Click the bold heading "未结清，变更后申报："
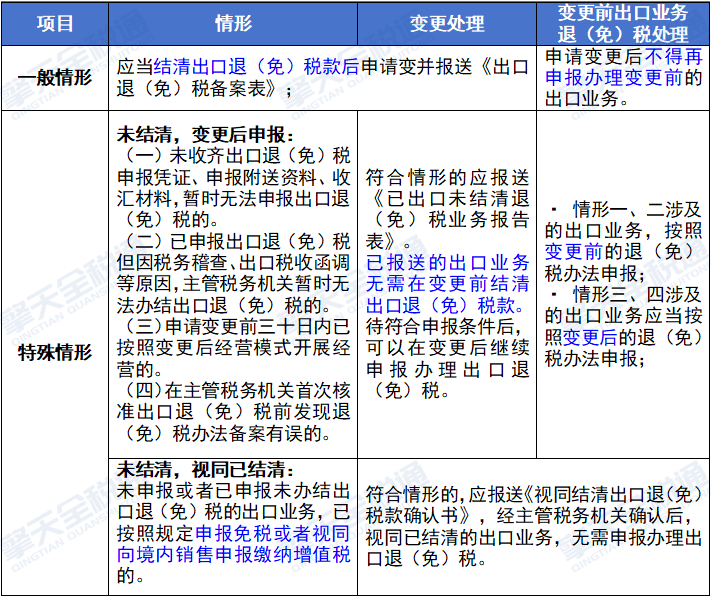 coord(205,134)
